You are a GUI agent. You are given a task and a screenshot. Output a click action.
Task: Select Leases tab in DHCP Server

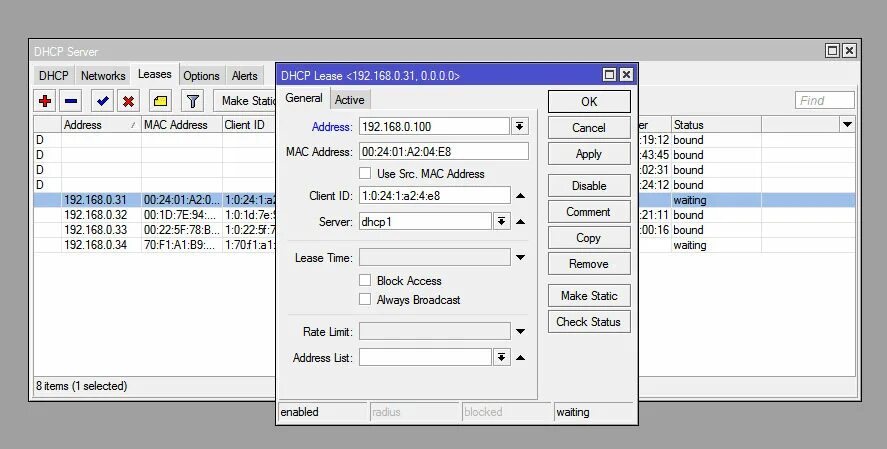tap(154, 75)
